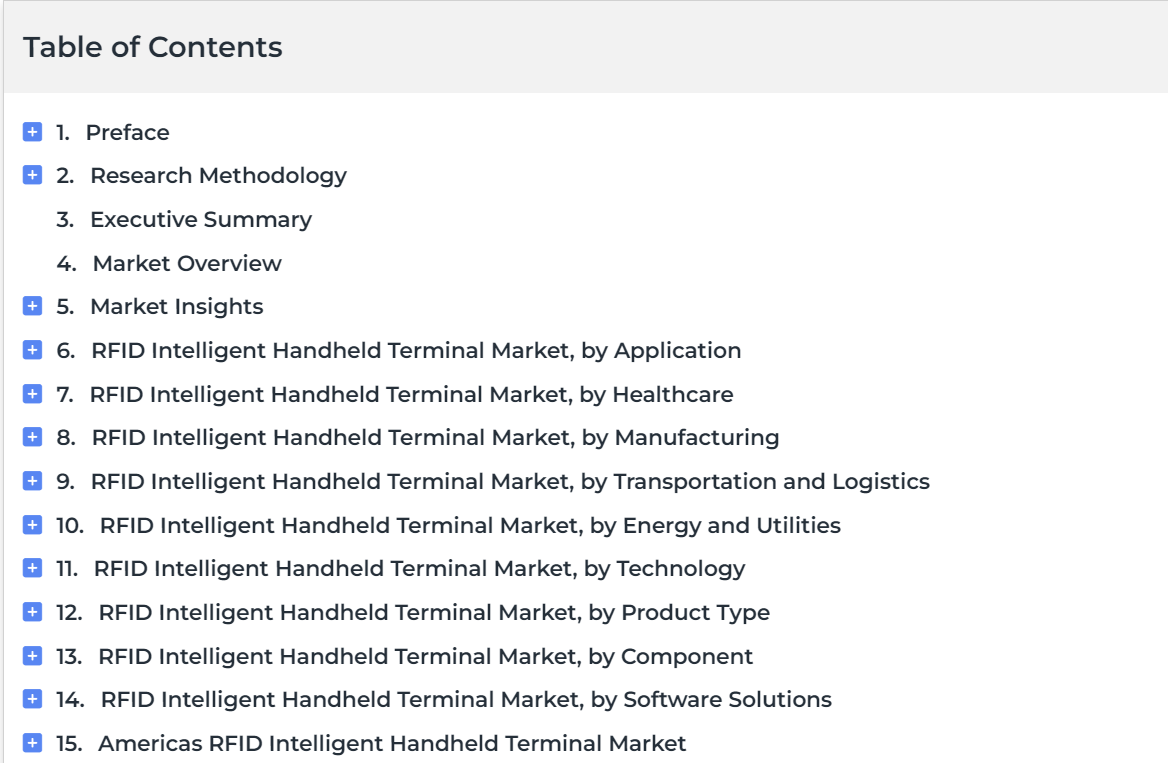Open the Market Overview entry
The height and width of the screenshot is (763, 1168).
[x=187, y=263]
